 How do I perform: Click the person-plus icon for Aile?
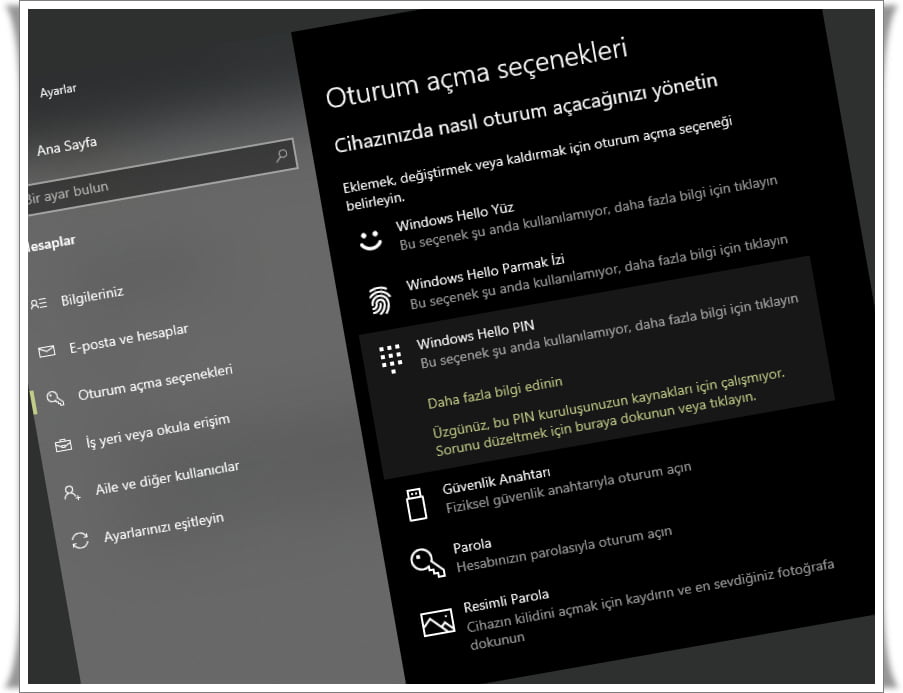[x=72, y=493]
